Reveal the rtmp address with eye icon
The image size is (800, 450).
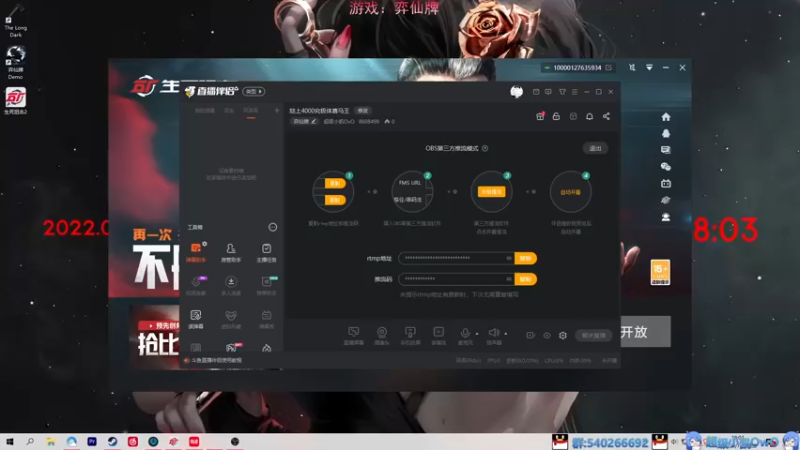click(509, 258)
